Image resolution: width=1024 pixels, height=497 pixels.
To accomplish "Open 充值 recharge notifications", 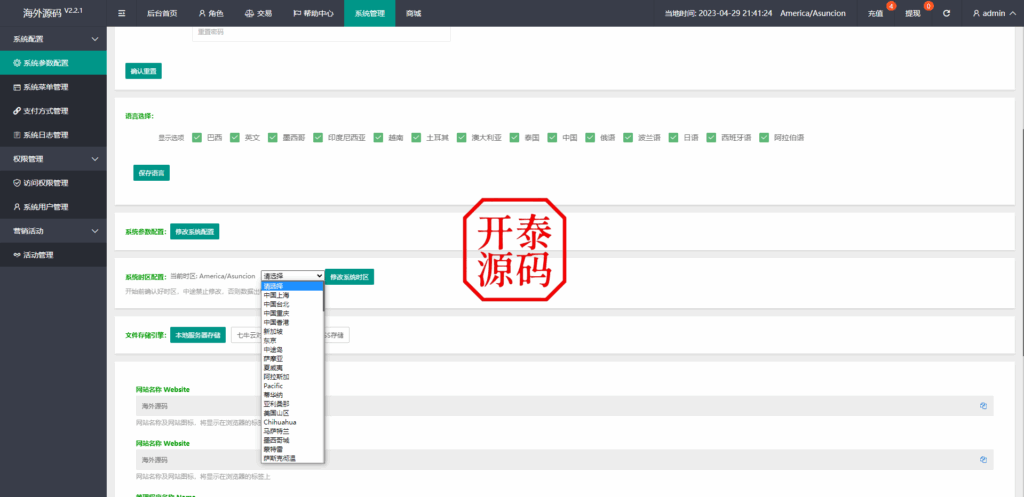I will point(875,13).
